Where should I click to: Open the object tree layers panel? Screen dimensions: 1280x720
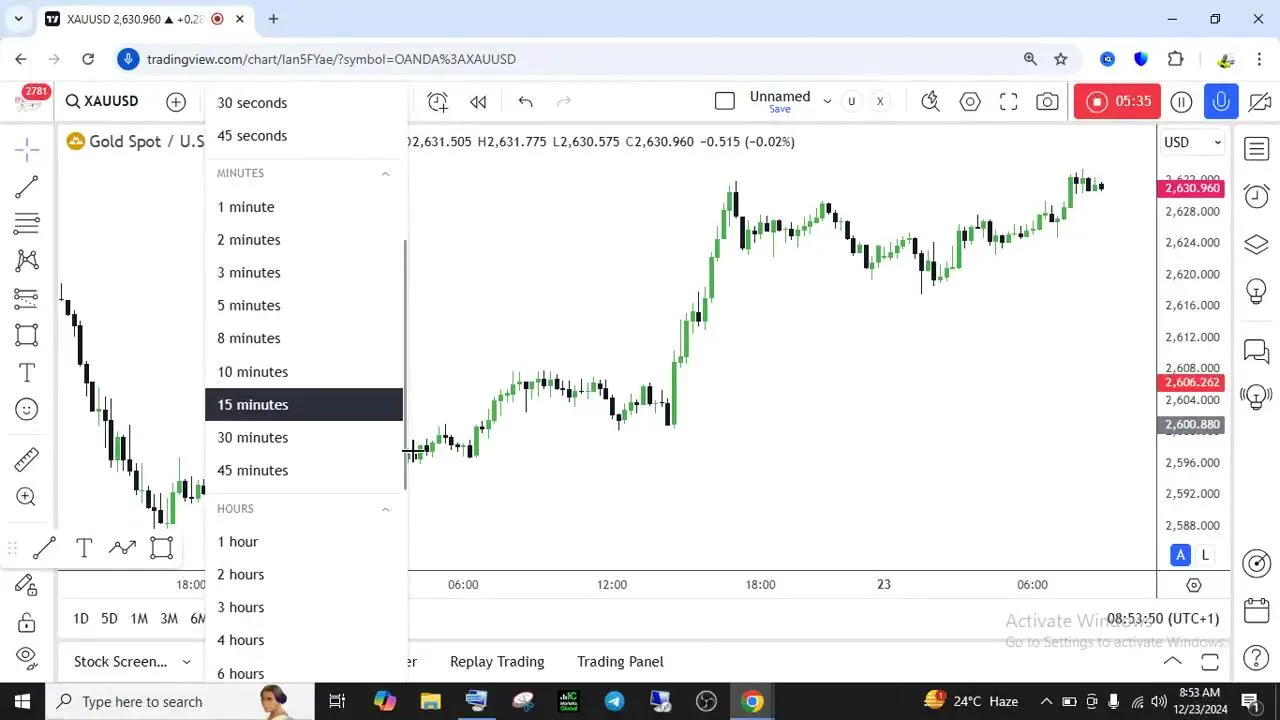[x=1256, y=245]
